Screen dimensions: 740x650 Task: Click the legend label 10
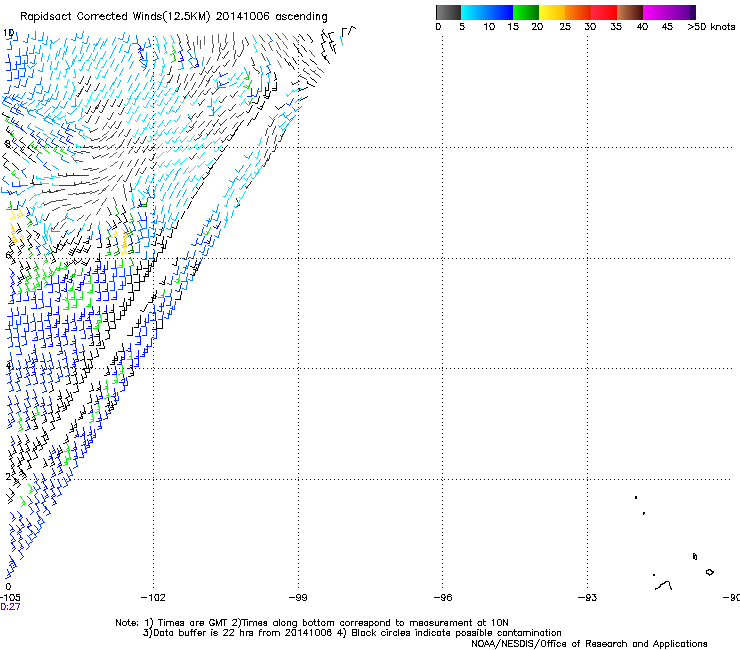pos(489,27)
